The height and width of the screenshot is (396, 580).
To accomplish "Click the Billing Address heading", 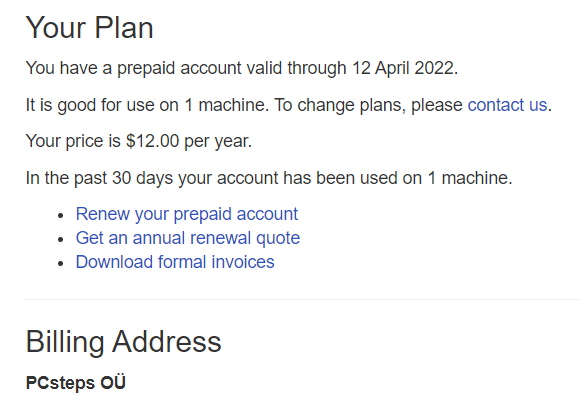I will pyautogui.click(x=124, y=342).
